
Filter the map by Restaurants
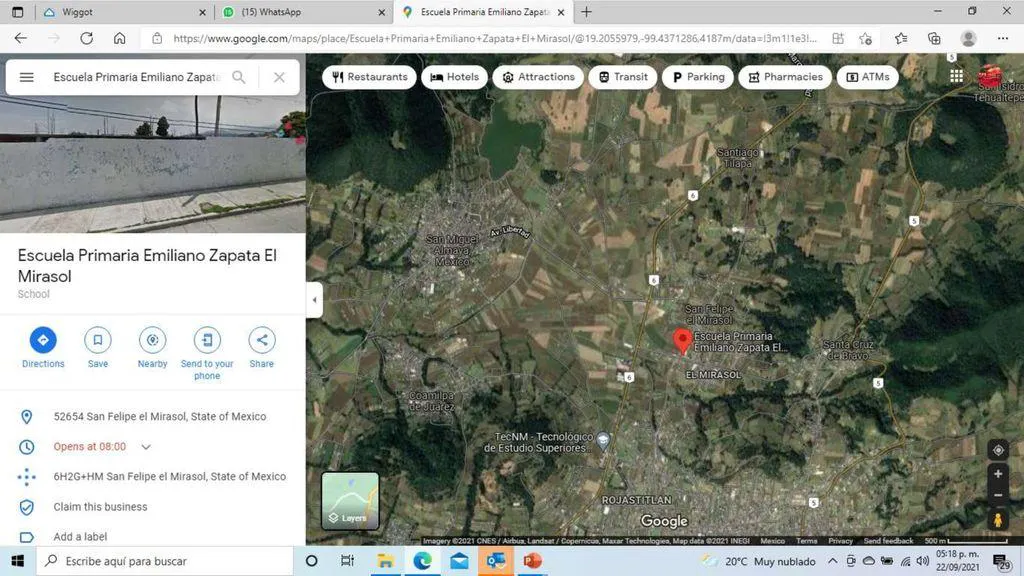coord(370,77)
